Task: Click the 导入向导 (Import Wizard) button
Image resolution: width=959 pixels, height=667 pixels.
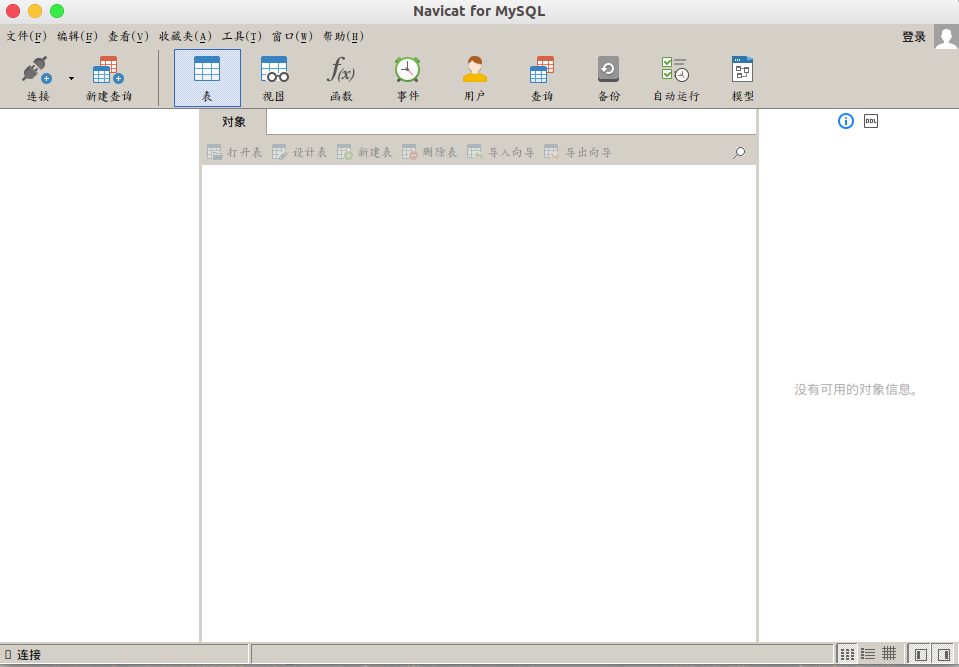Action: pos(500,152)
